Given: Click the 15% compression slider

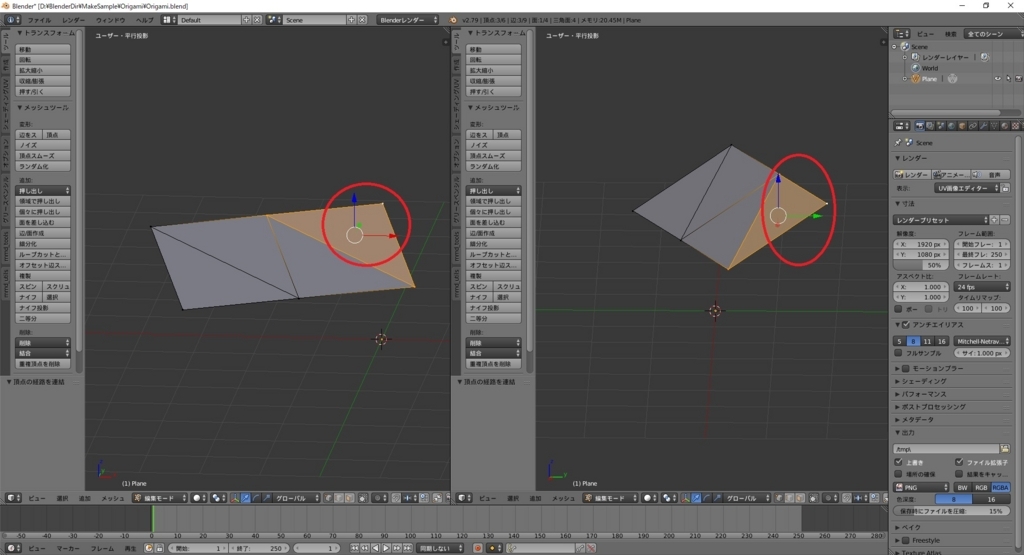Looking at the screenshot, I should (952, 511).
